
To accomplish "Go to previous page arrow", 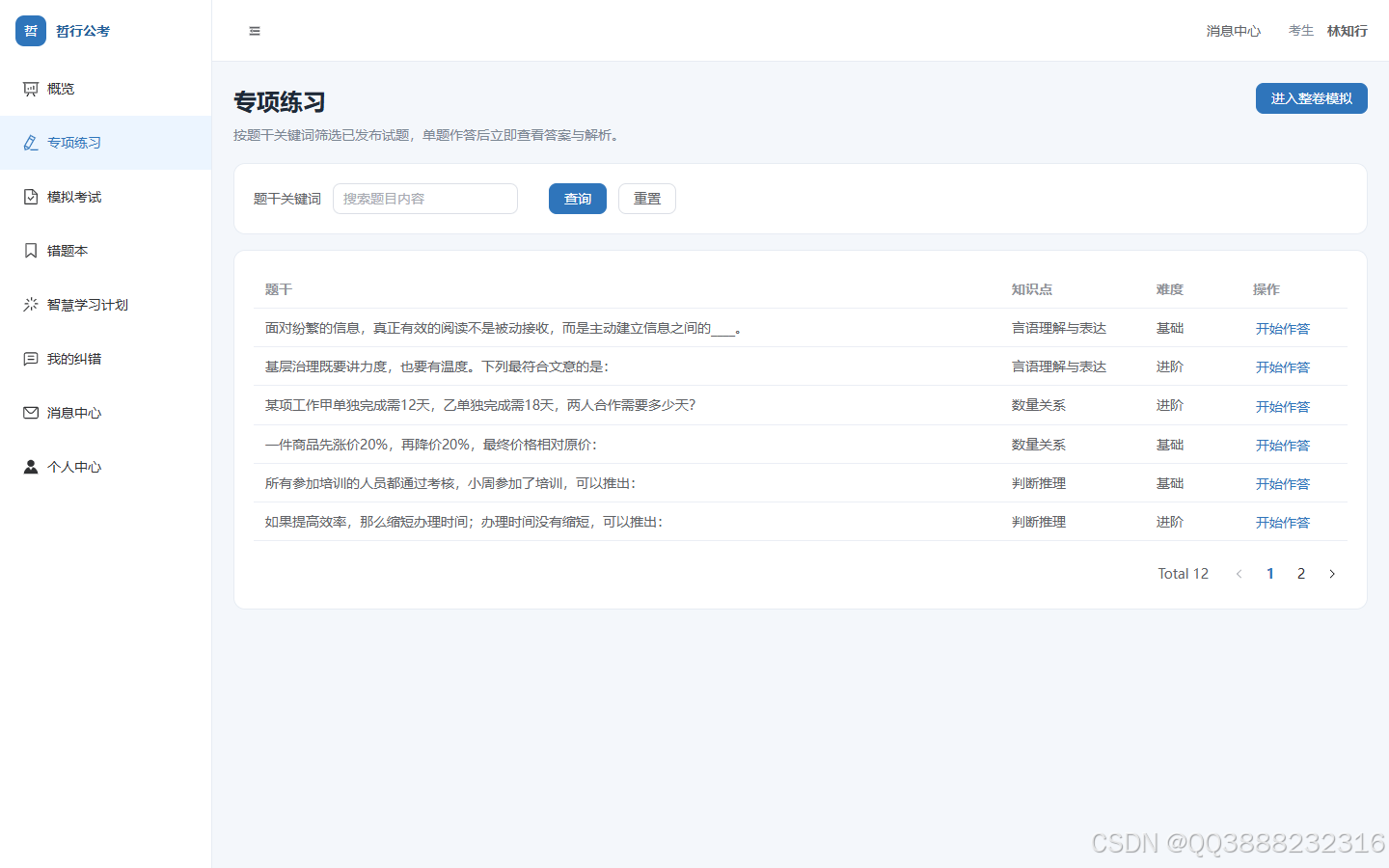I will [1239, 574].
